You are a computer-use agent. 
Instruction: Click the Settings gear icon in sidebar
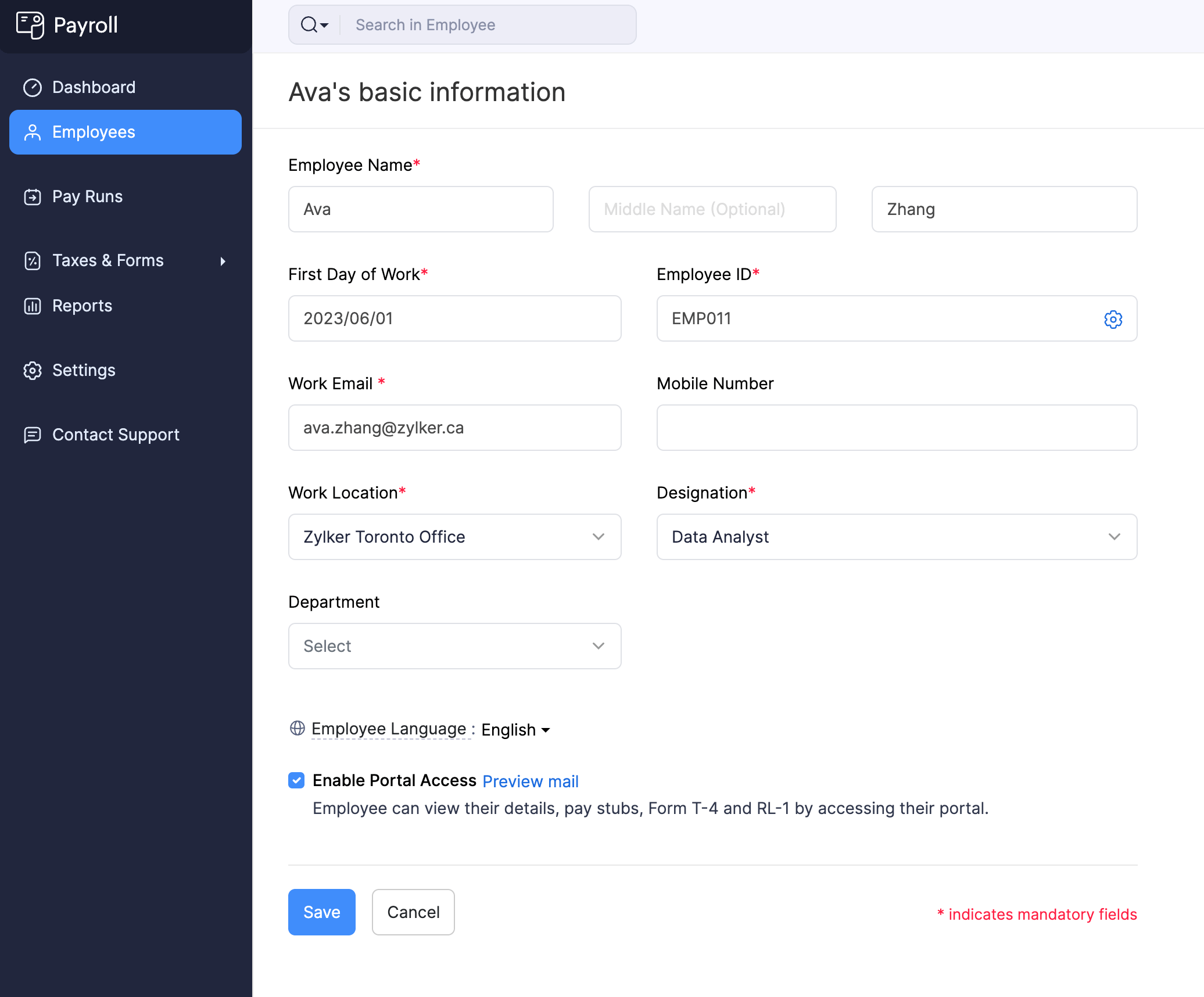(x=33, y=371)
